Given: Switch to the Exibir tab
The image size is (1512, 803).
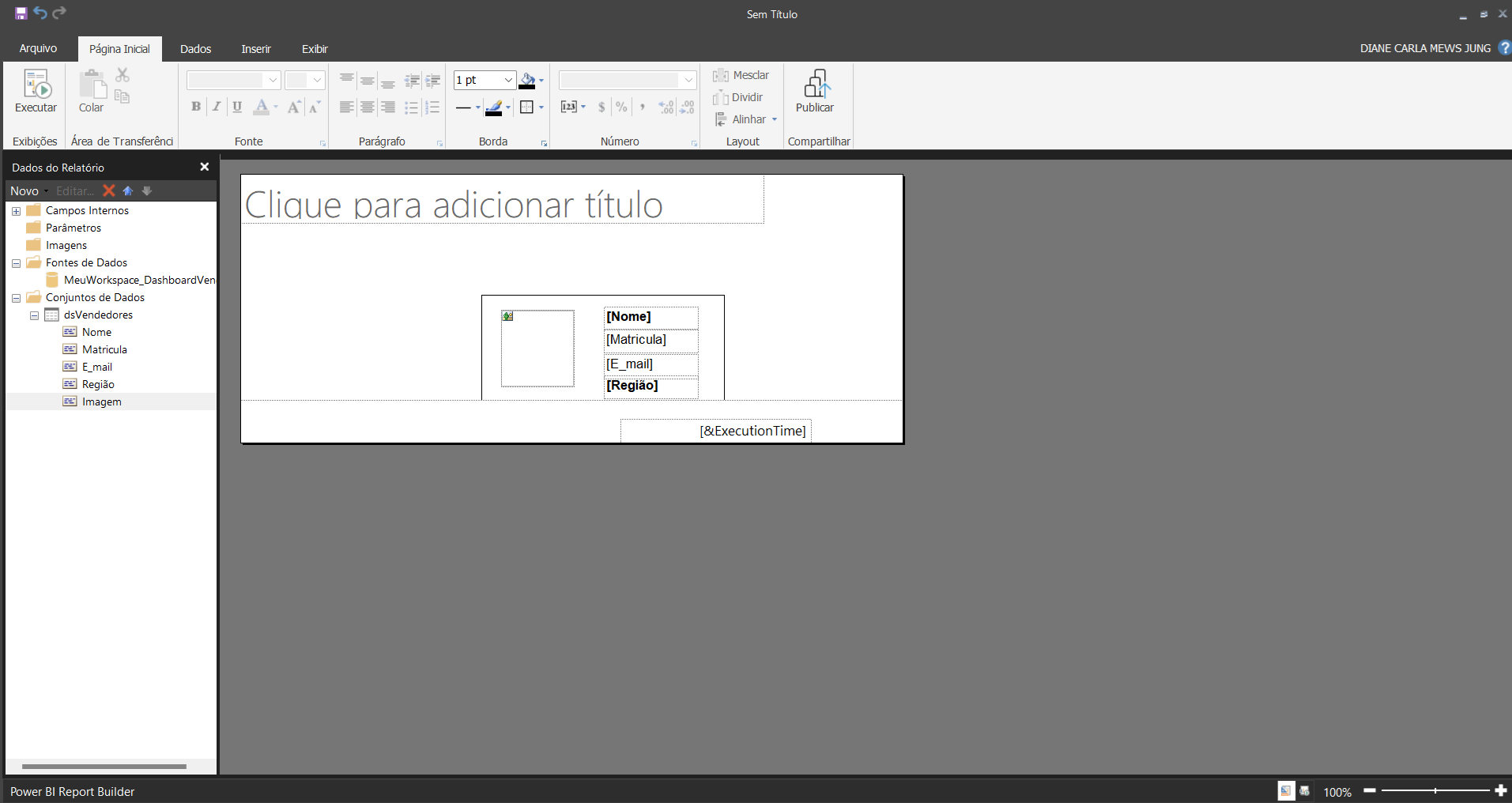Looking at the screenshot, I should (315, 49).
